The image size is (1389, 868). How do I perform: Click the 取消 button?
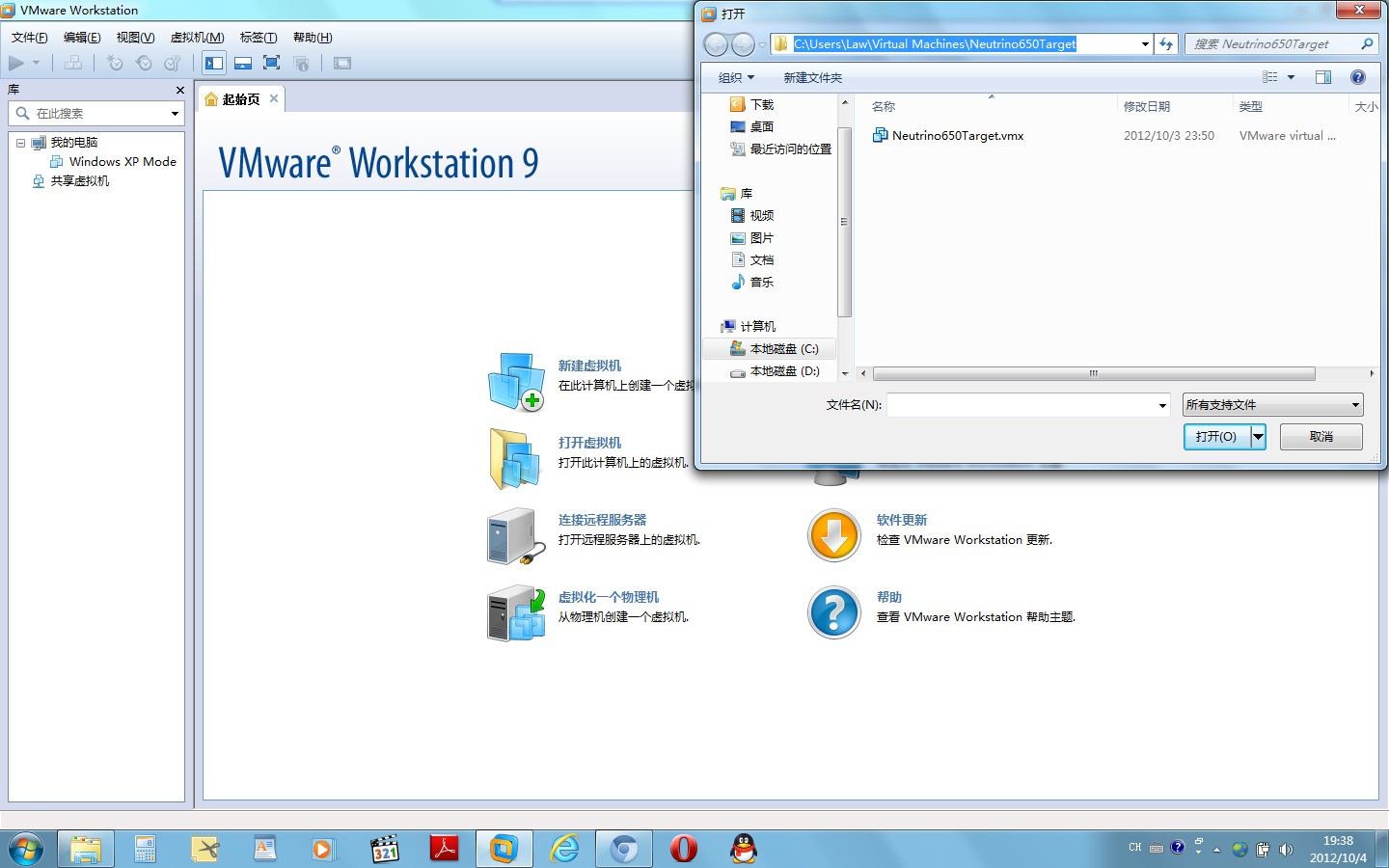pyautogui.click(x=1321, y=437)
